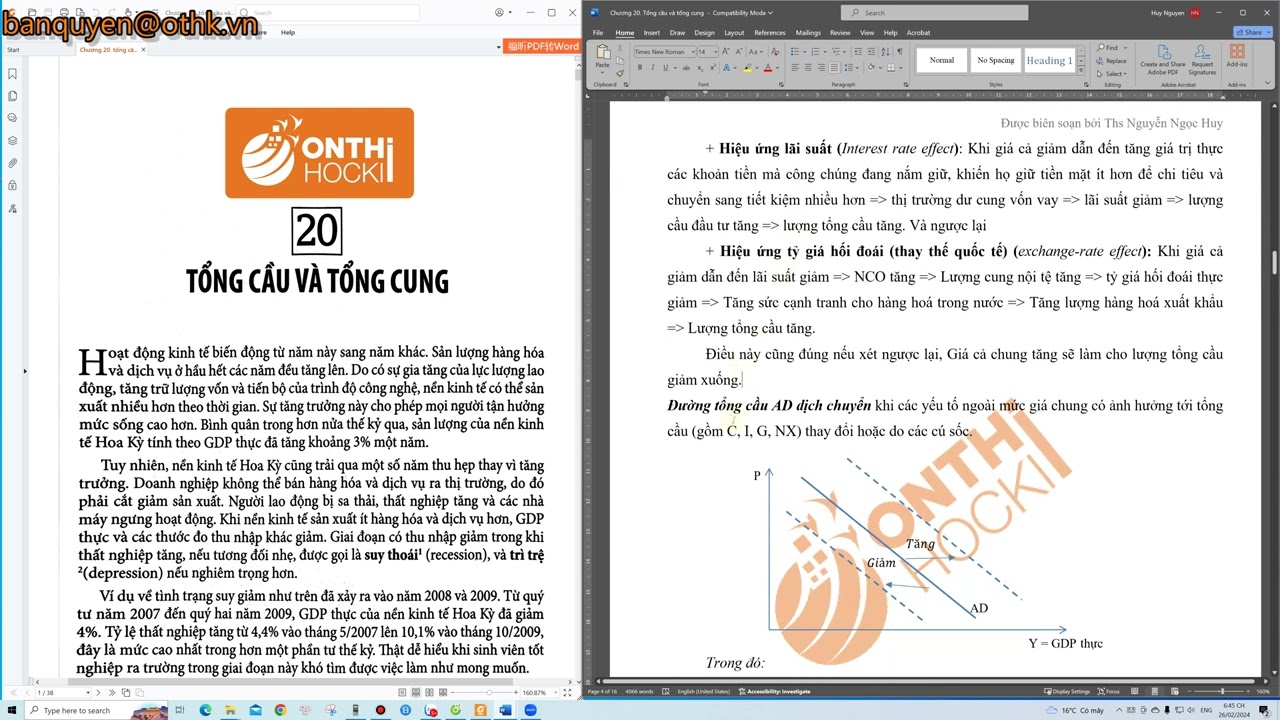Switch to the References tab in Word
This screenshot has height=720, width=1280.
[770, 32]
